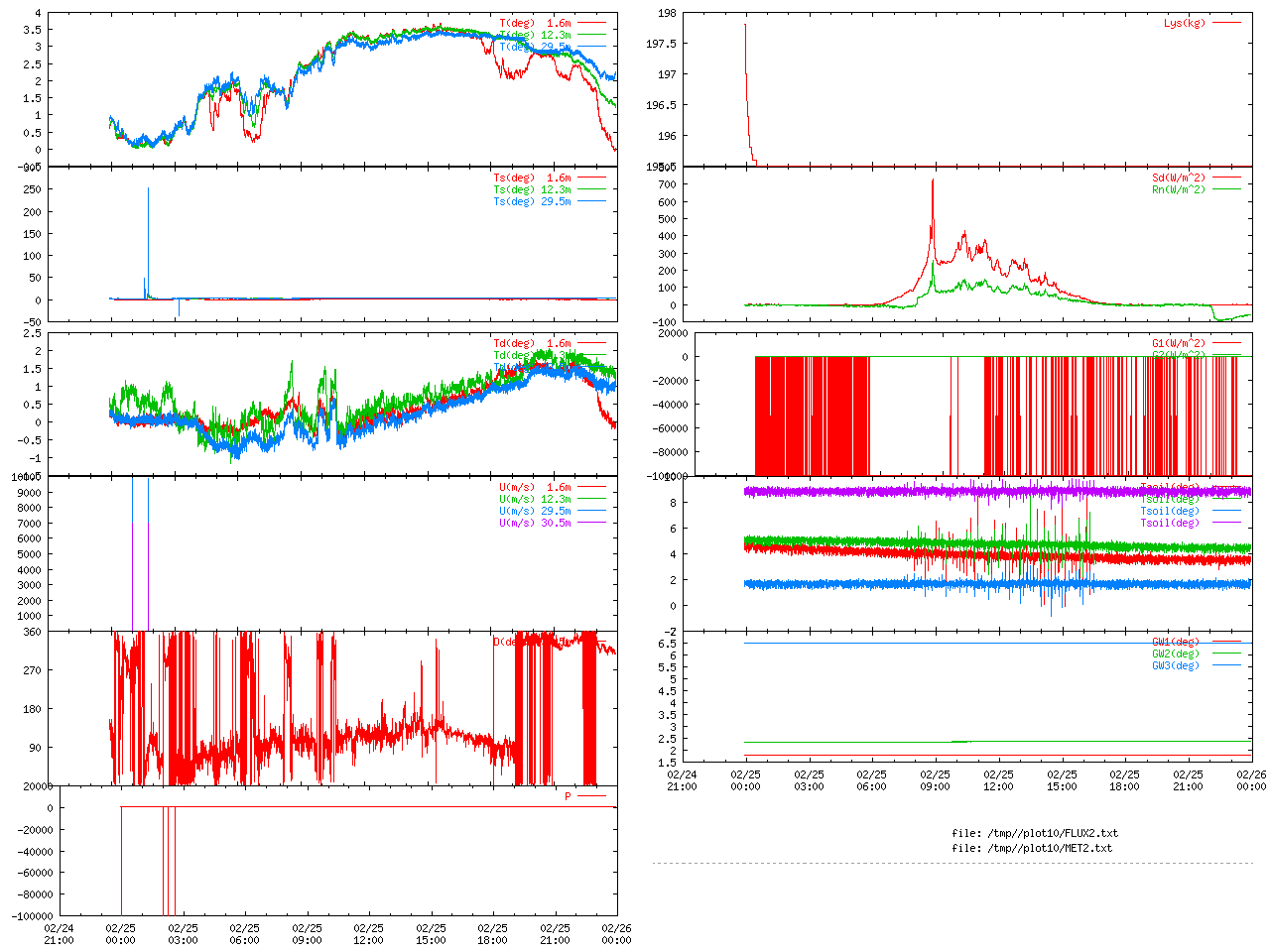Click the 'G1(W/m^2)' legend label
This screenshot has width=1270, height=952.
(x=1179, y=344)
